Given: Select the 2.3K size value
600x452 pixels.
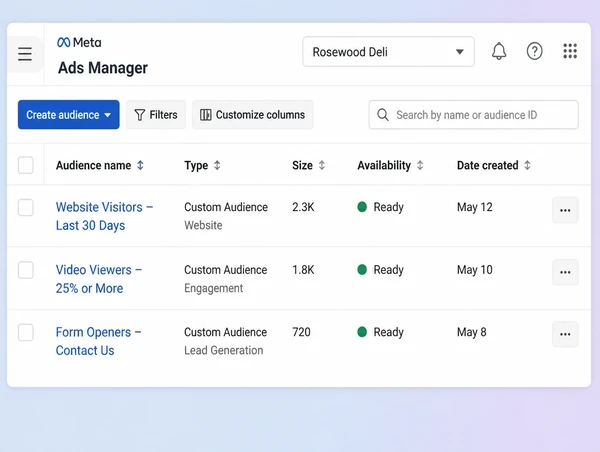Looking at the screenshot, I should pos(303,207).
